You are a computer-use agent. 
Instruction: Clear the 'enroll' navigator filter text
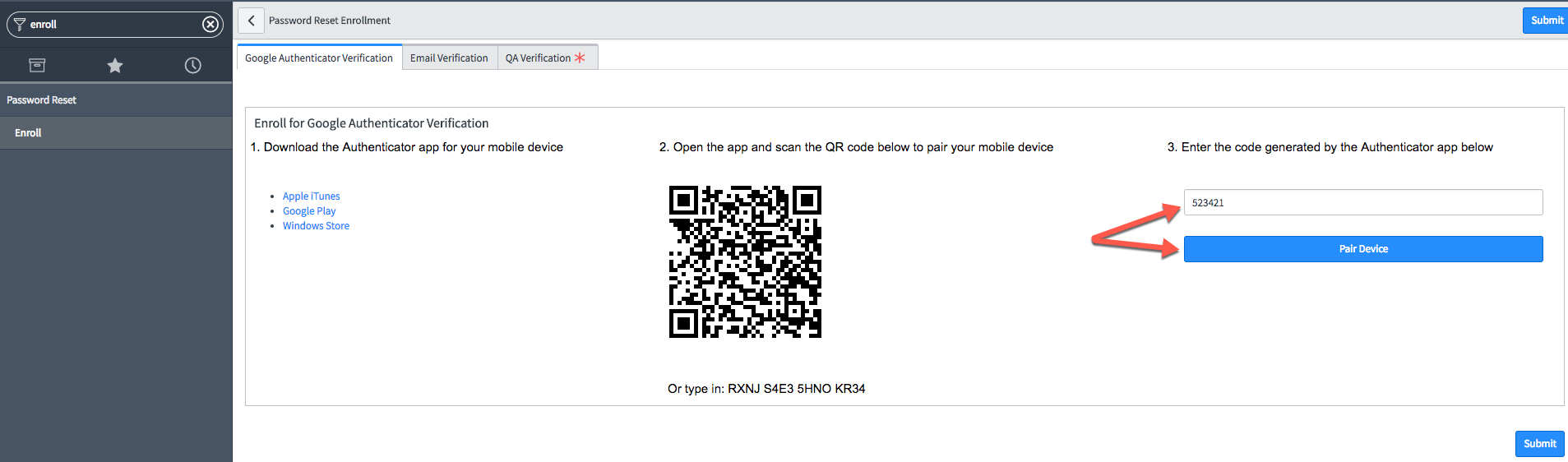click(210, 25)
